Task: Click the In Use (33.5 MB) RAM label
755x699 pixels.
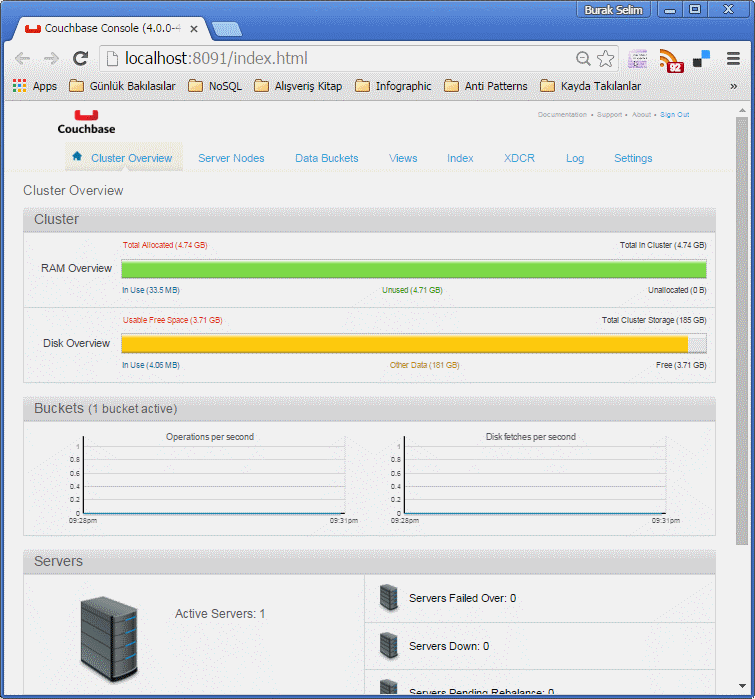Action: [x=151, y=290]
